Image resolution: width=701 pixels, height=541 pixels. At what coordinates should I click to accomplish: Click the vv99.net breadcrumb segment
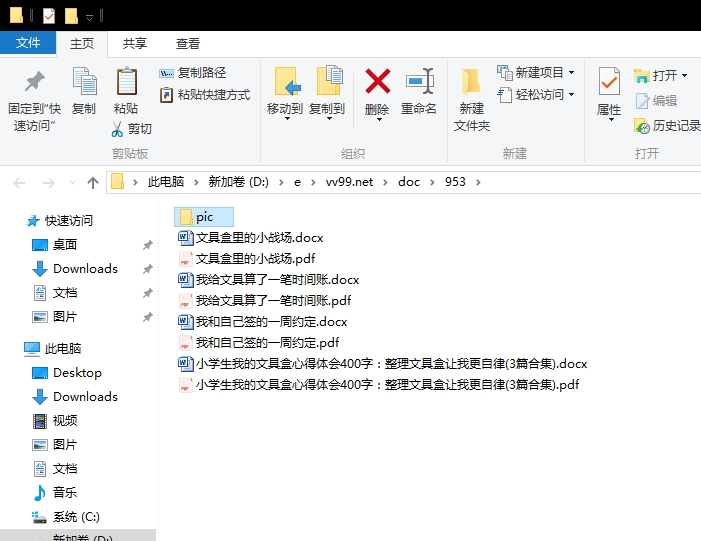(349, 182)
